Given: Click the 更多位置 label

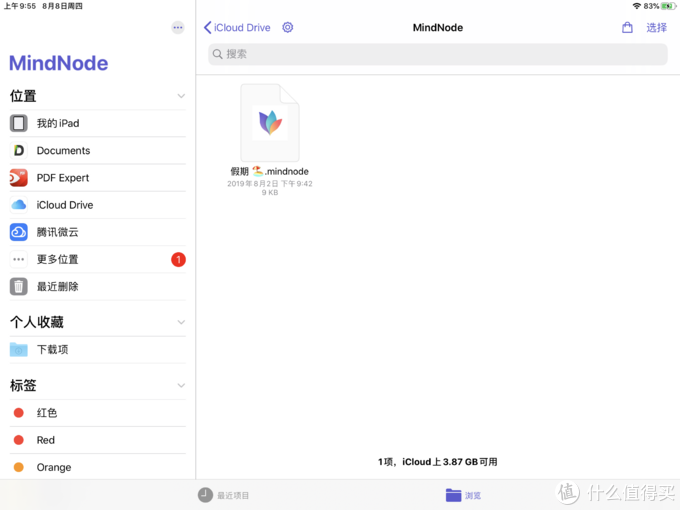Looking at the screenshot, I should tap(58, 259).
